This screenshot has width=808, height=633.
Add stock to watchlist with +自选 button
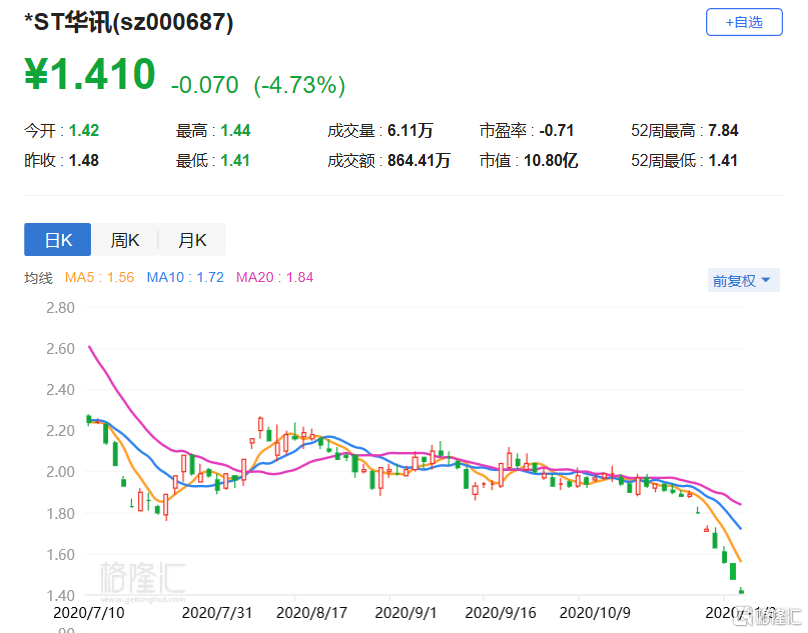(x=744, y=22)
